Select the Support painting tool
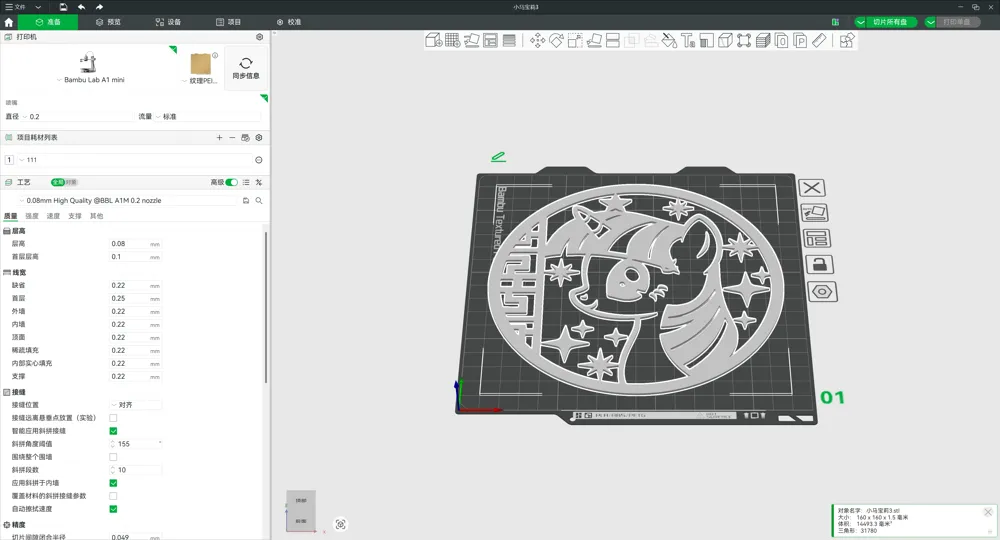This screenshot has width=1000, height=540. 707,41
